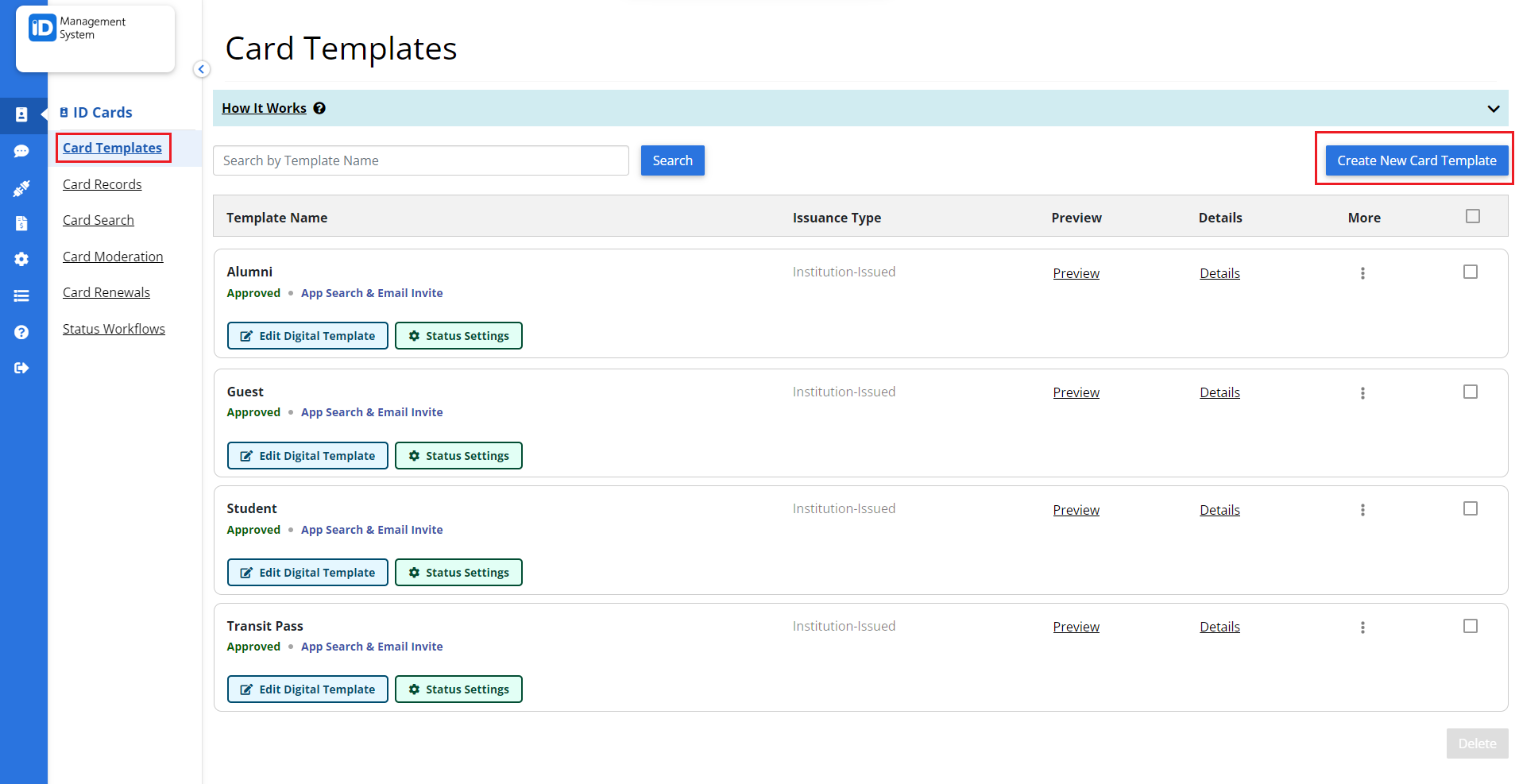Viewport: 1519px width, 784px height.
Task: Check the Transit Pass row checkbox
Action: tap(1471, 626)
